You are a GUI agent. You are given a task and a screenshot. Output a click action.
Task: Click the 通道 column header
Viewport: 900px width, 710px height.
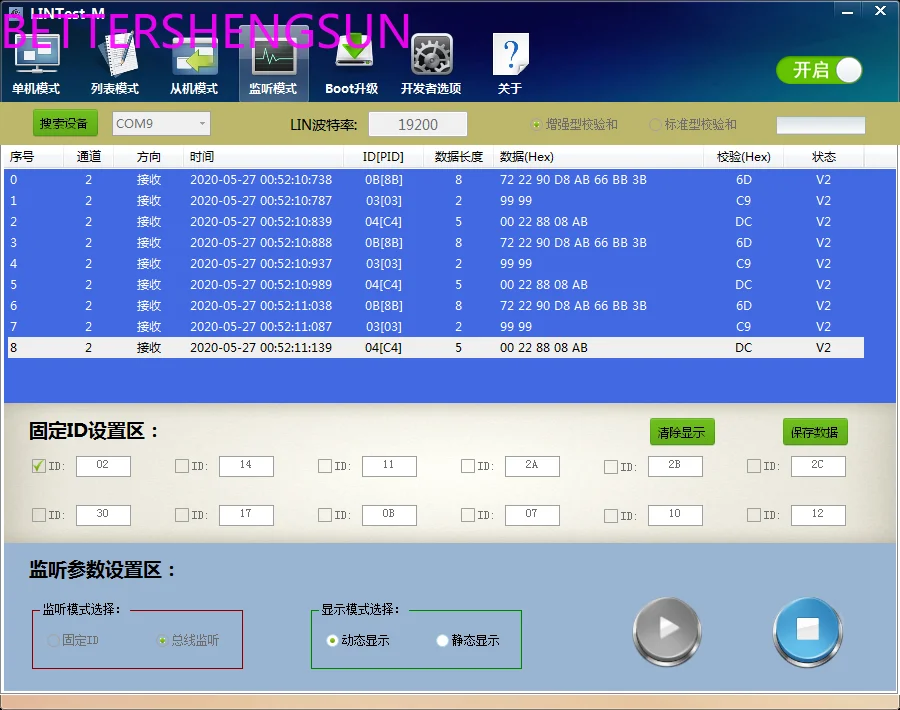pos(88,157)
